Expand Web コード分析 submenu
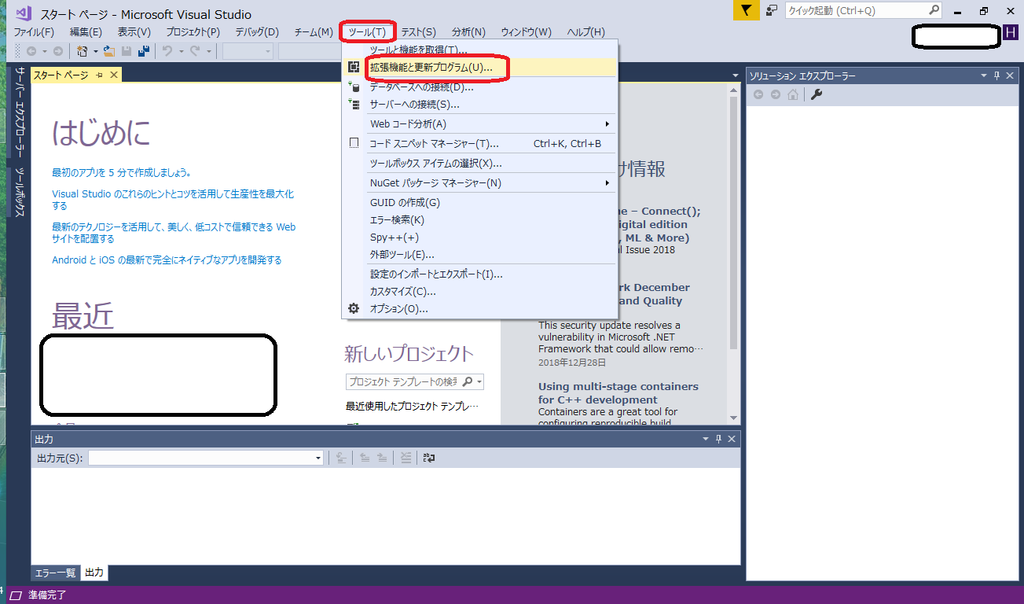 [607, 124]
